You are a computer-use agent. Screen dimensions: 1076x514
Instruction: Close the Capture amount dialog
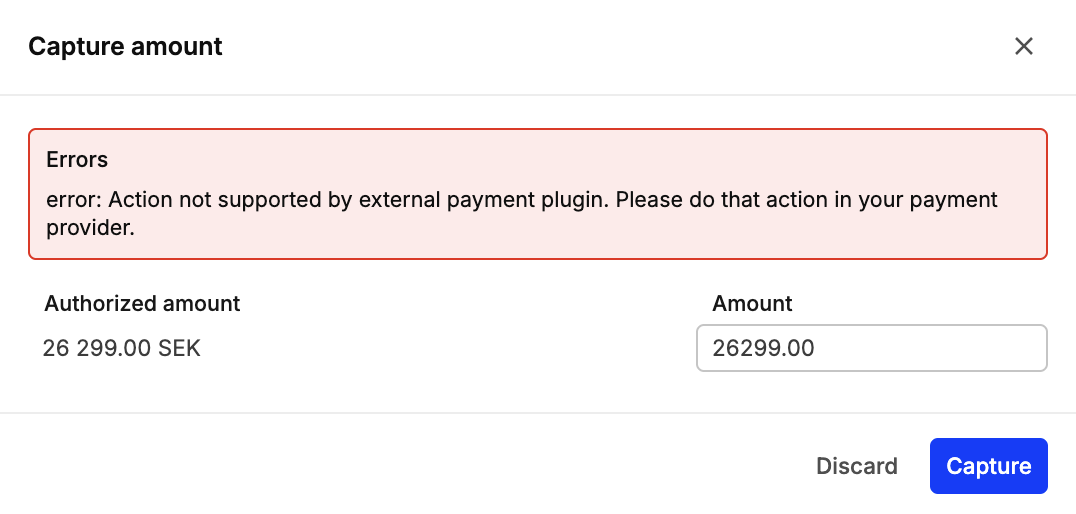click(x=1023, y=46)
